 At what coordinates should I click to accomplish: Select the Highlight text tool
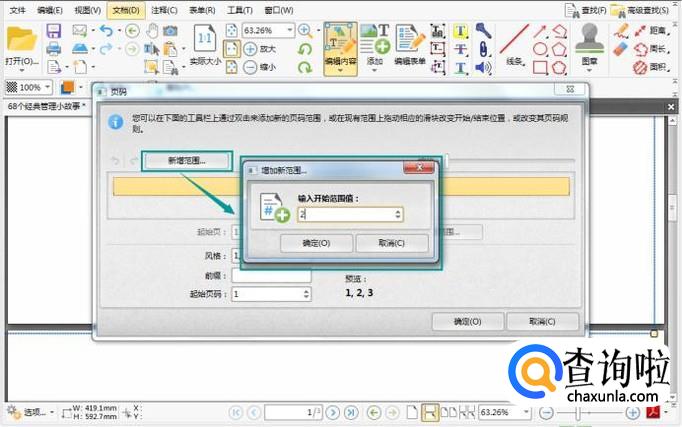click(460, 31)
